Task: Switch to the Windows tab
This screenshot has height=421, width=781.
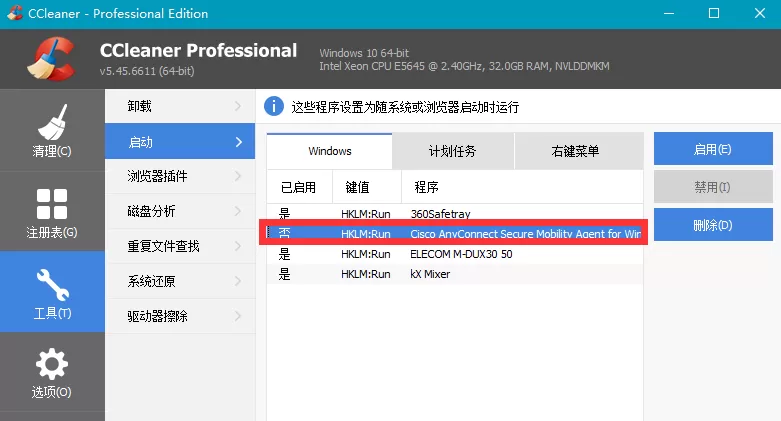Action: [x=330, y=151]
